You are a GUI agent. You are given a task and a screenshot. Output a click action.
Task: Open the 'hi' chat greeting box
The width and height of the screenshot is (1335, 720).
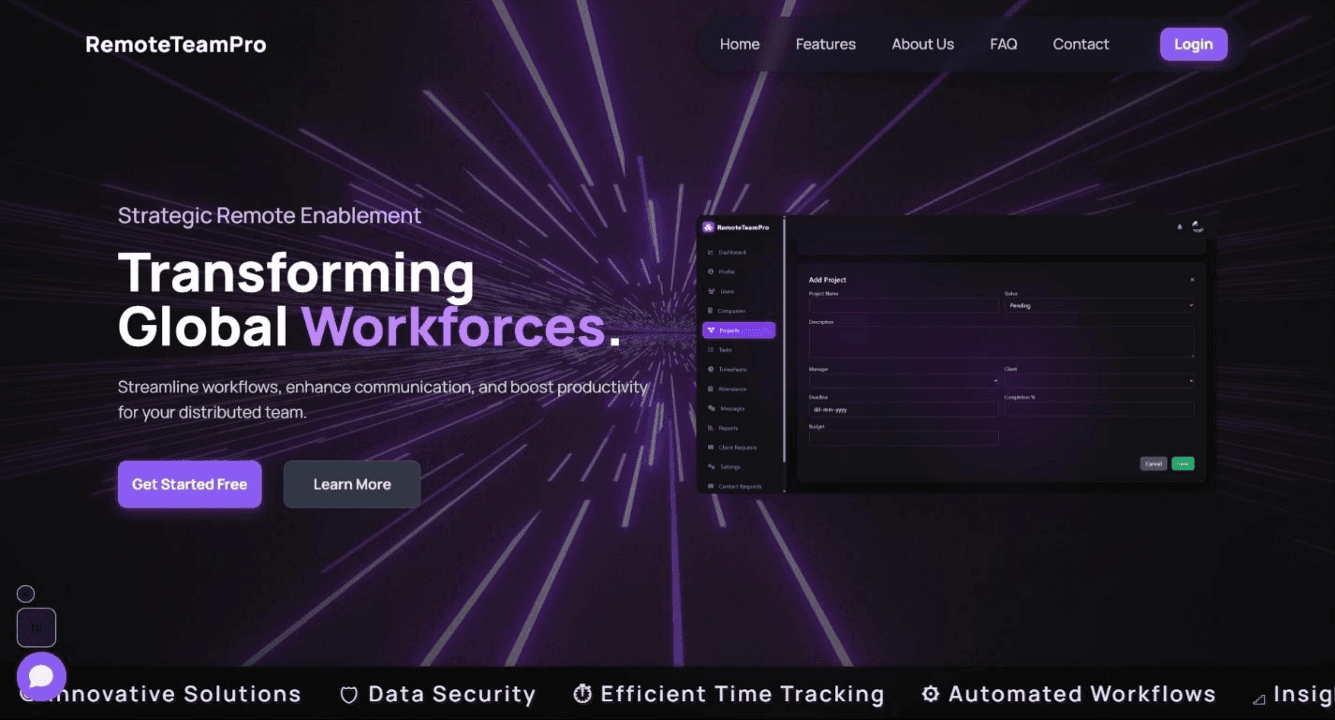pos(36,627)
